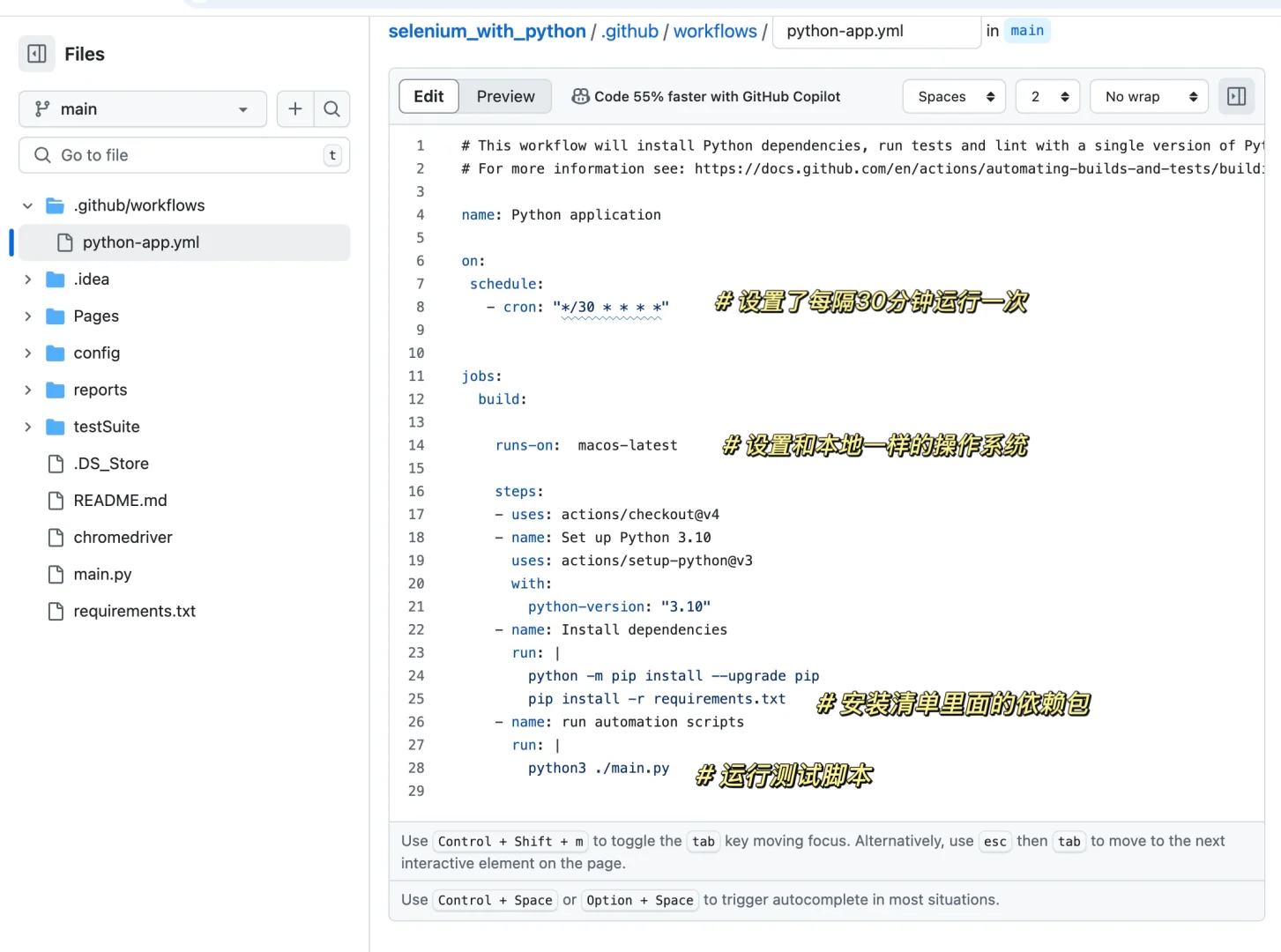Click the reports folder icon
The width and height of the screenshot is (1281, 952).
pyautogui.click(x=56, y=390)
